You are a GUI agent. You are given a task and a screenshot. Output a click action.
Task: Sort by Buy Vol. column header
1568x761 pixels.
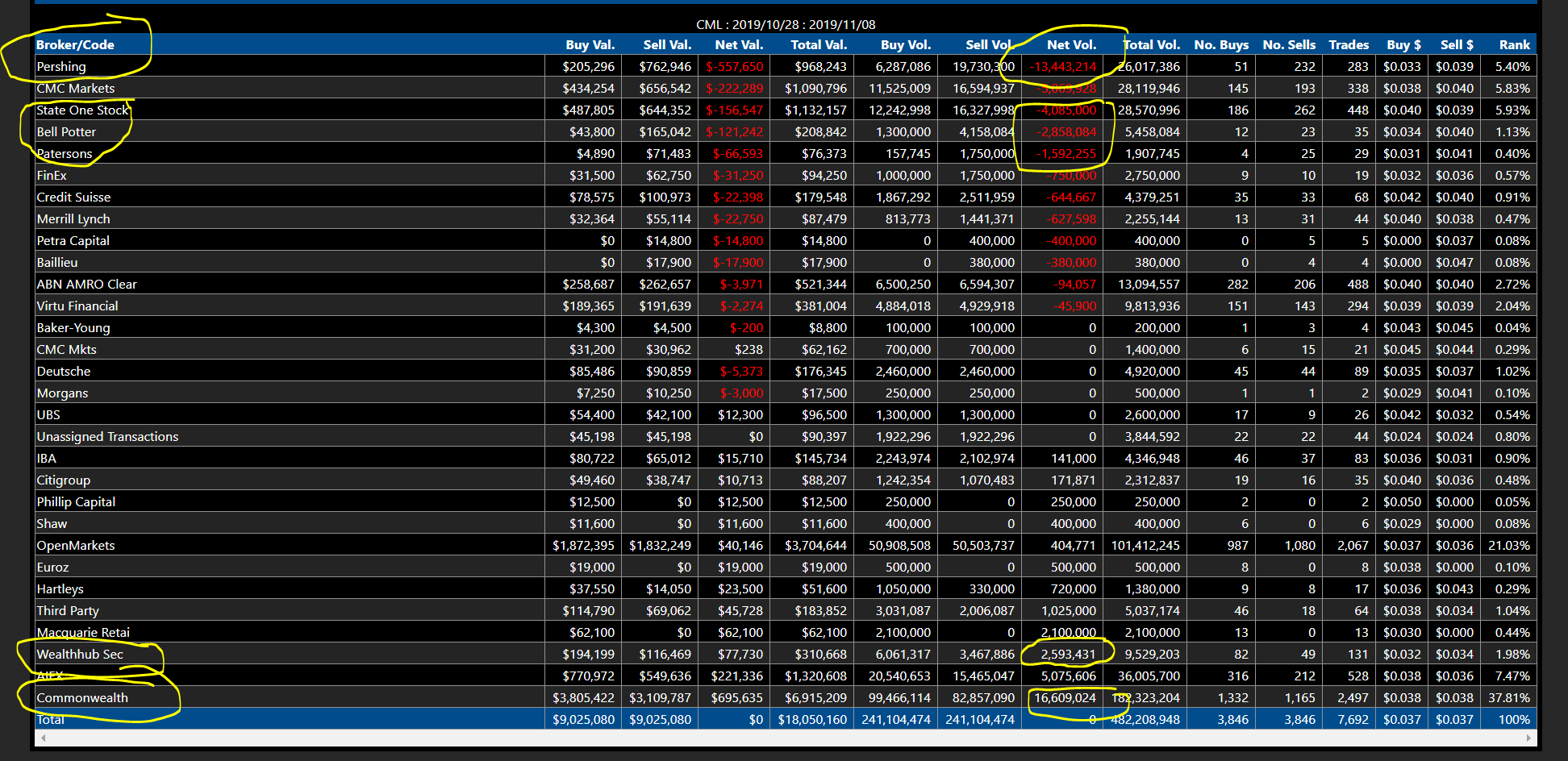tap(906, 45)
